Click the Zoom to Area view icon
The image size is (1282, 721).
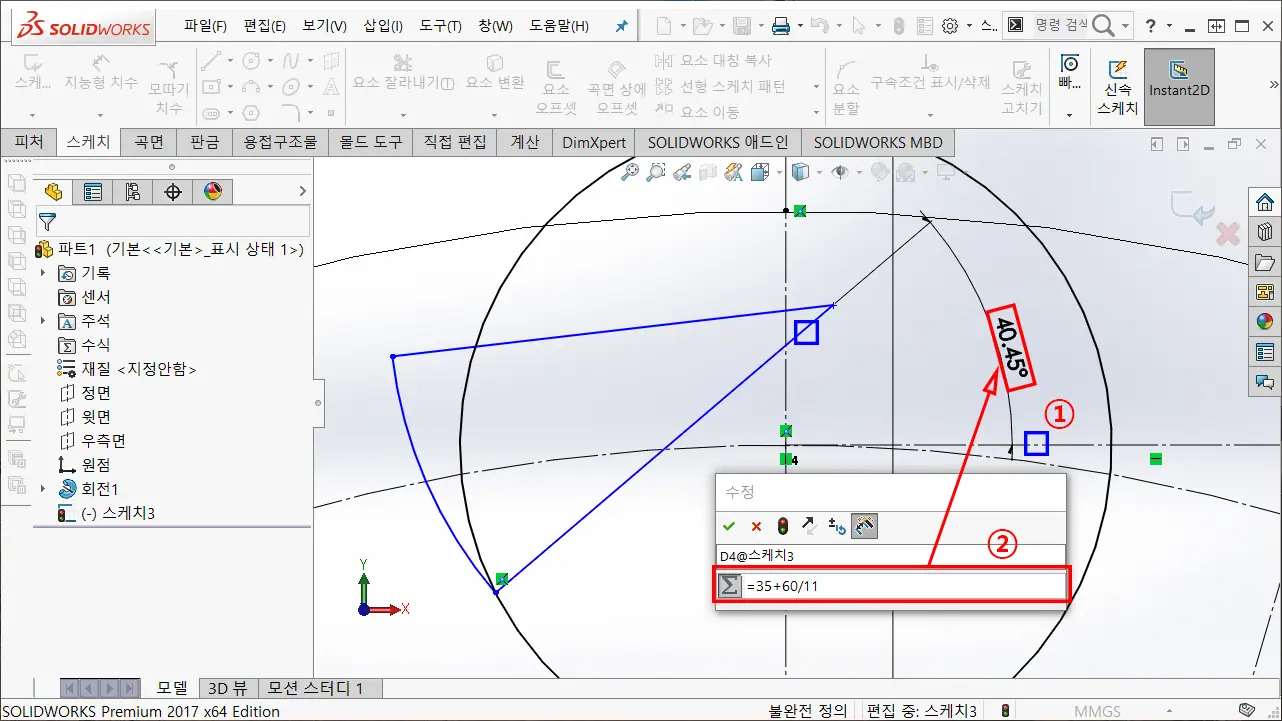point(656,172)
